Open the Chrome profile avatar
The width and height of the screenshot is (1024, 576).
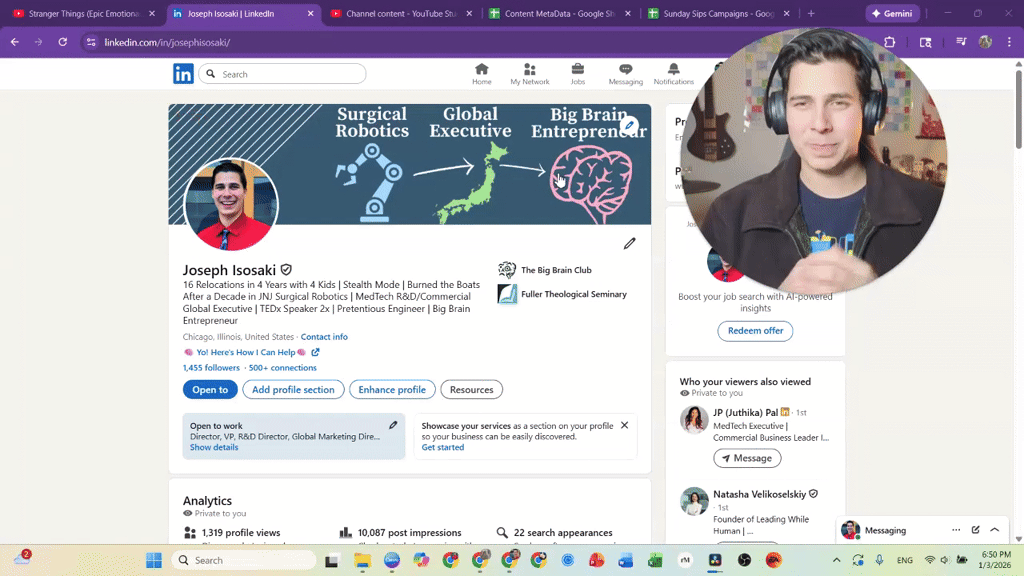click(985, 42)
